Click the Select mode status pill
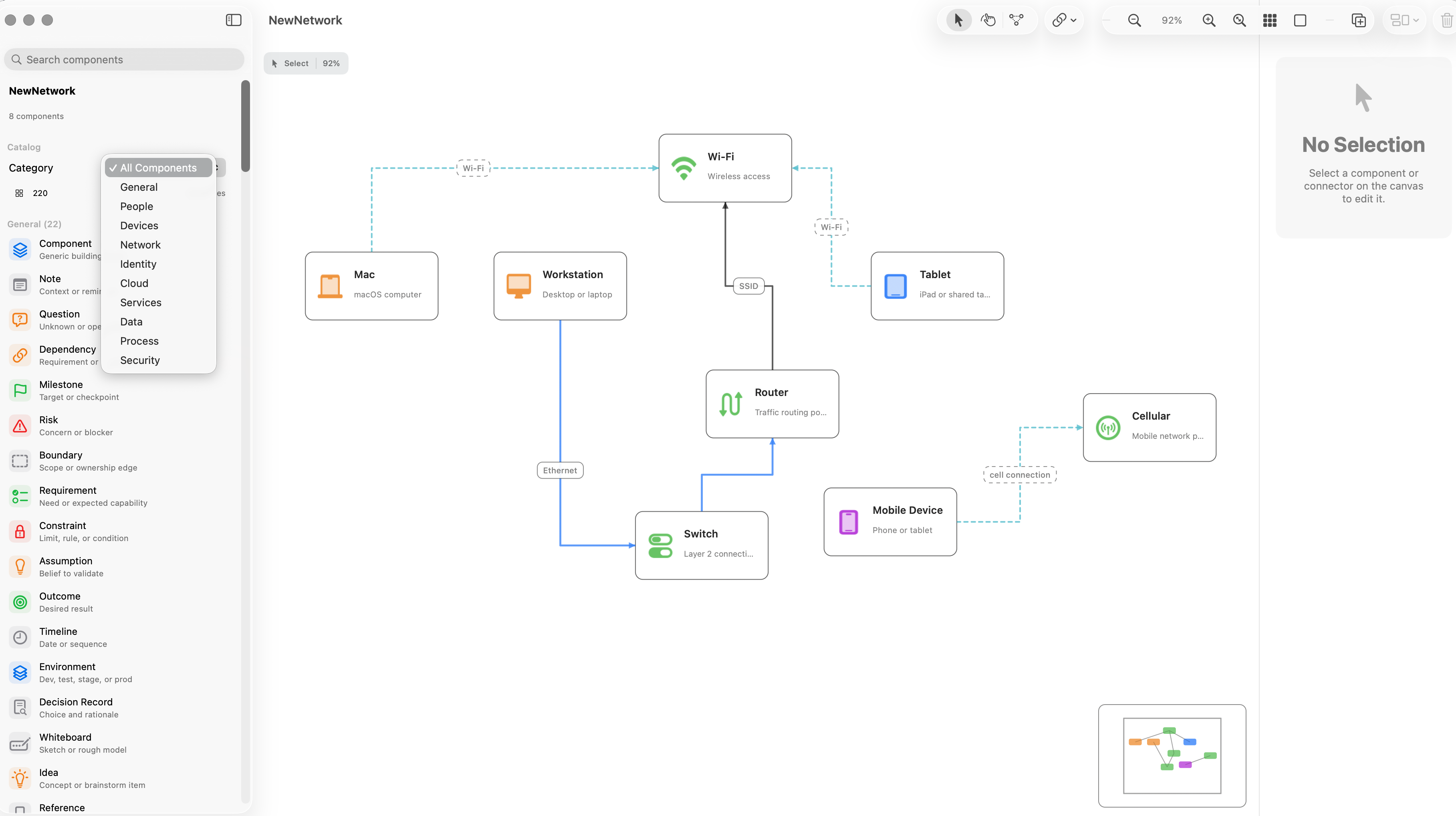Viewport: 1456px width, 816px height. 306,63
